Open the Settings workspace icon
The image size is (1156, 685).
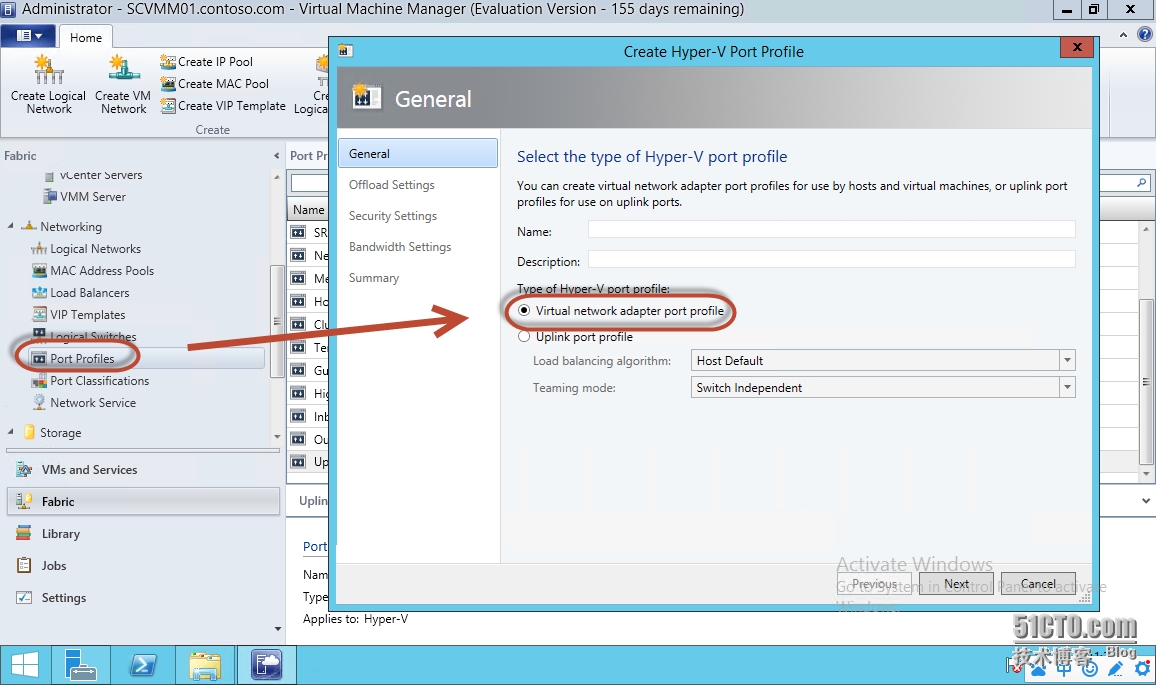coord(24,597)
